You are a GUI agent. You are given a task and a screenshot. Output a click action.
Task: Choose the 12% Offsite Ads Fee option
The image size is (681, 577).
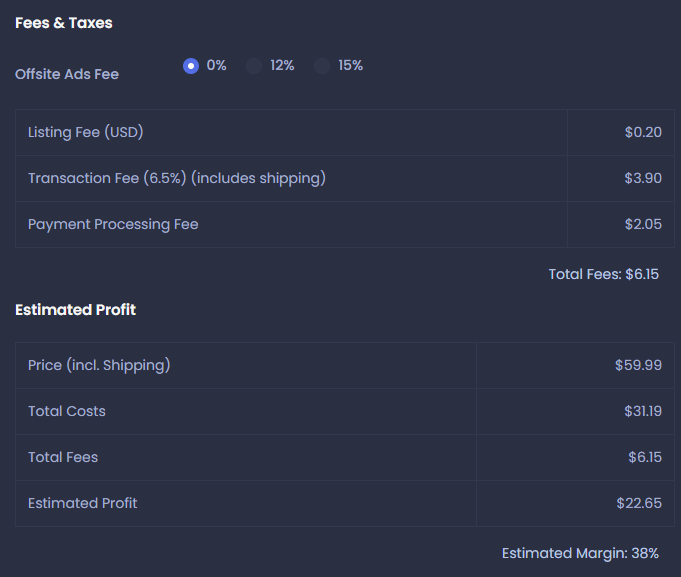254,66
